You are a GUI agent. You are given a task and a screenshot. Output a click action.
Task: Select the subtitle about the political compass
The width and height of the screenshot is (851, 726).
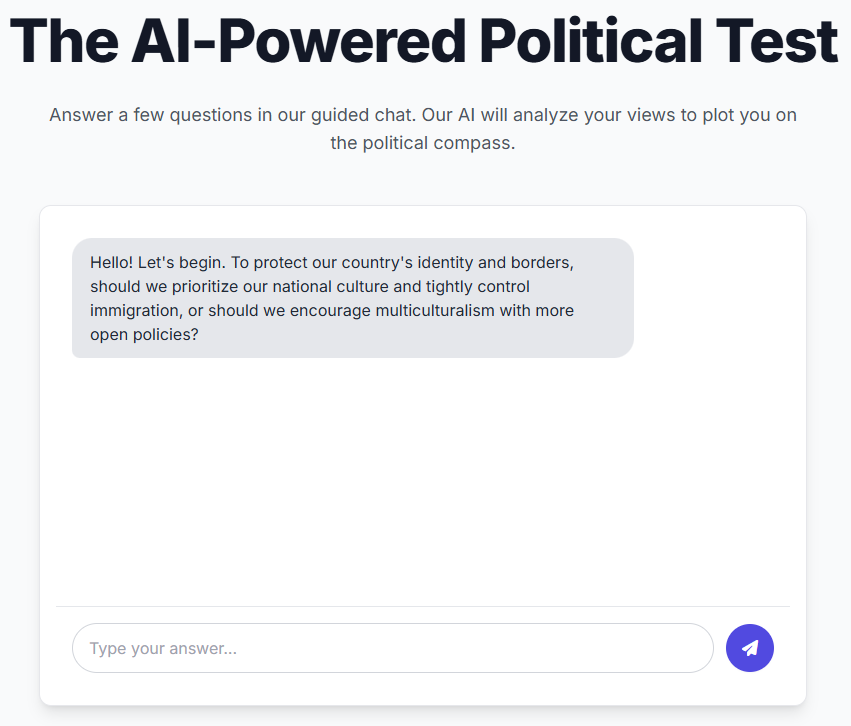(x=423, y=128)
